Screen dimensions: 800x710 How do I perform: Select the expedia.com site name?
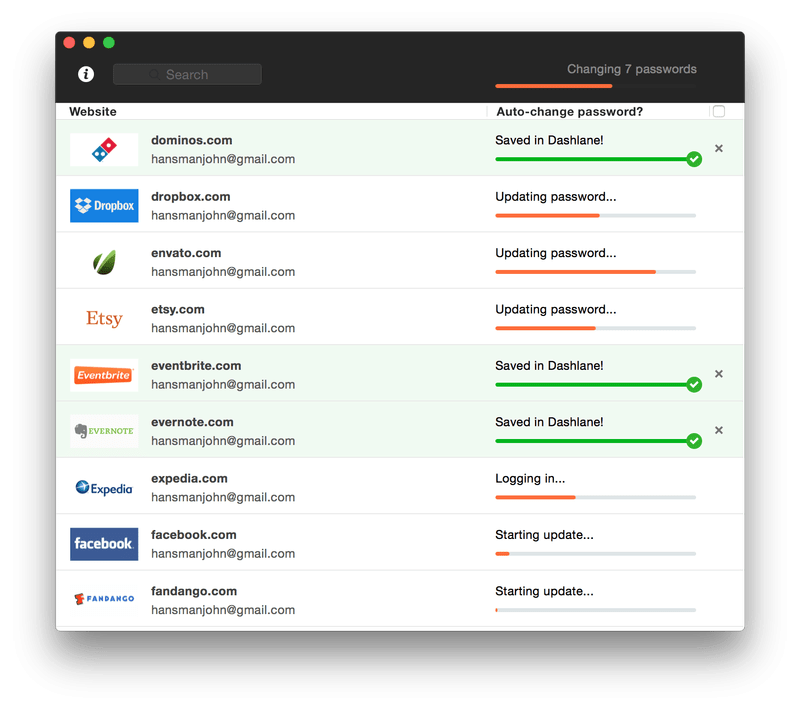(x=189, y=478)
